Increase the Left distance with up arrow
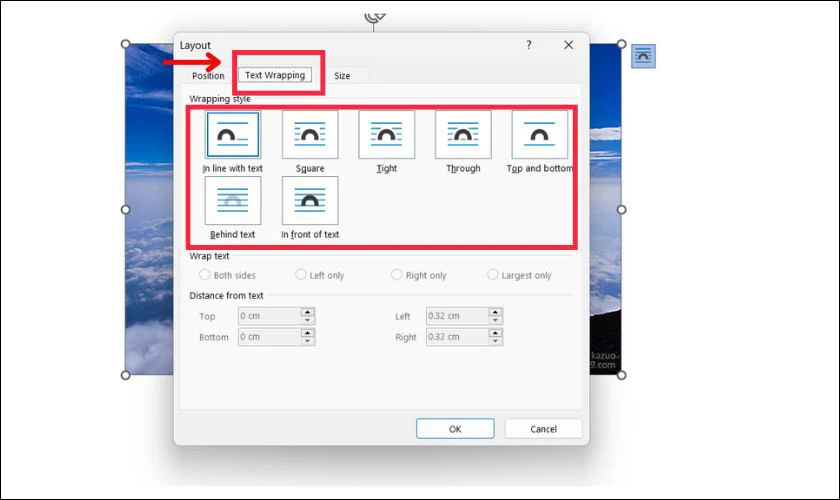 (x=496, y=312)
